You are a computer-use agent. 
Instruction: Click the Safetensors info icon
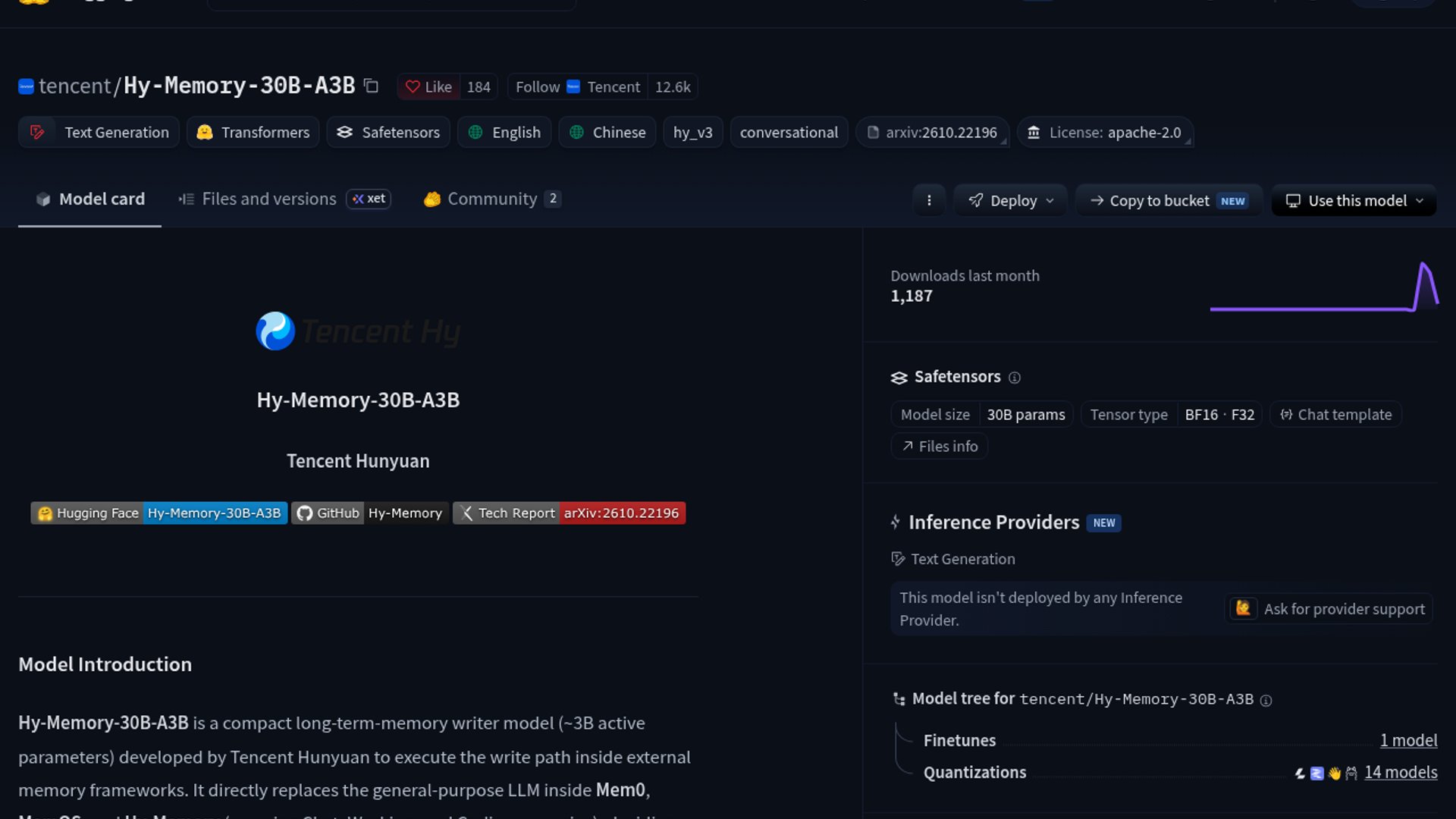point(1015,378)
